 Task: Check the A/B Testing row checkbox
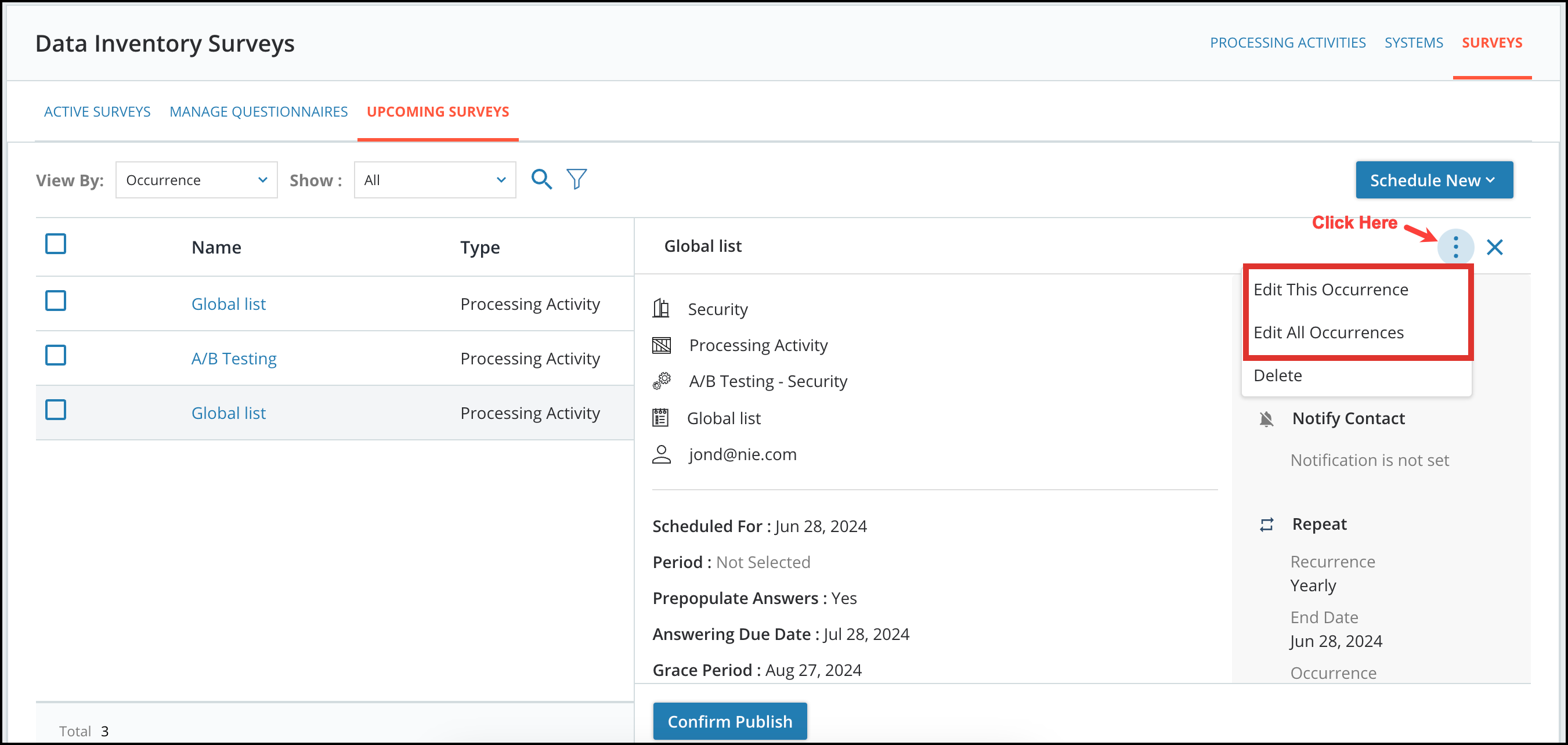click(55, 355)
